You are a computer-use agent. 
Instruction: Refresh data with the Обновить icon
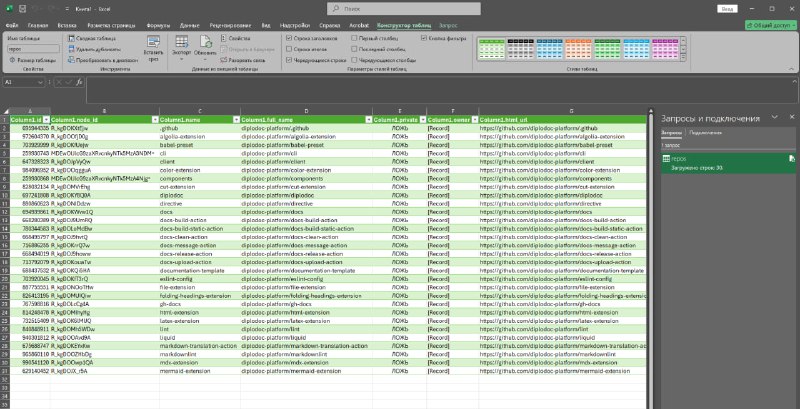coord(206,42)
